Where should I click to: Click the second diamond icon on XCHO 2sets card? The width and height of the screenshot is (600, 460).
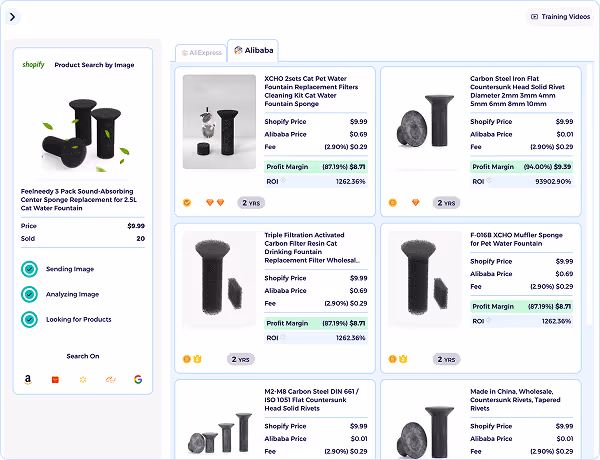[220, 202]
